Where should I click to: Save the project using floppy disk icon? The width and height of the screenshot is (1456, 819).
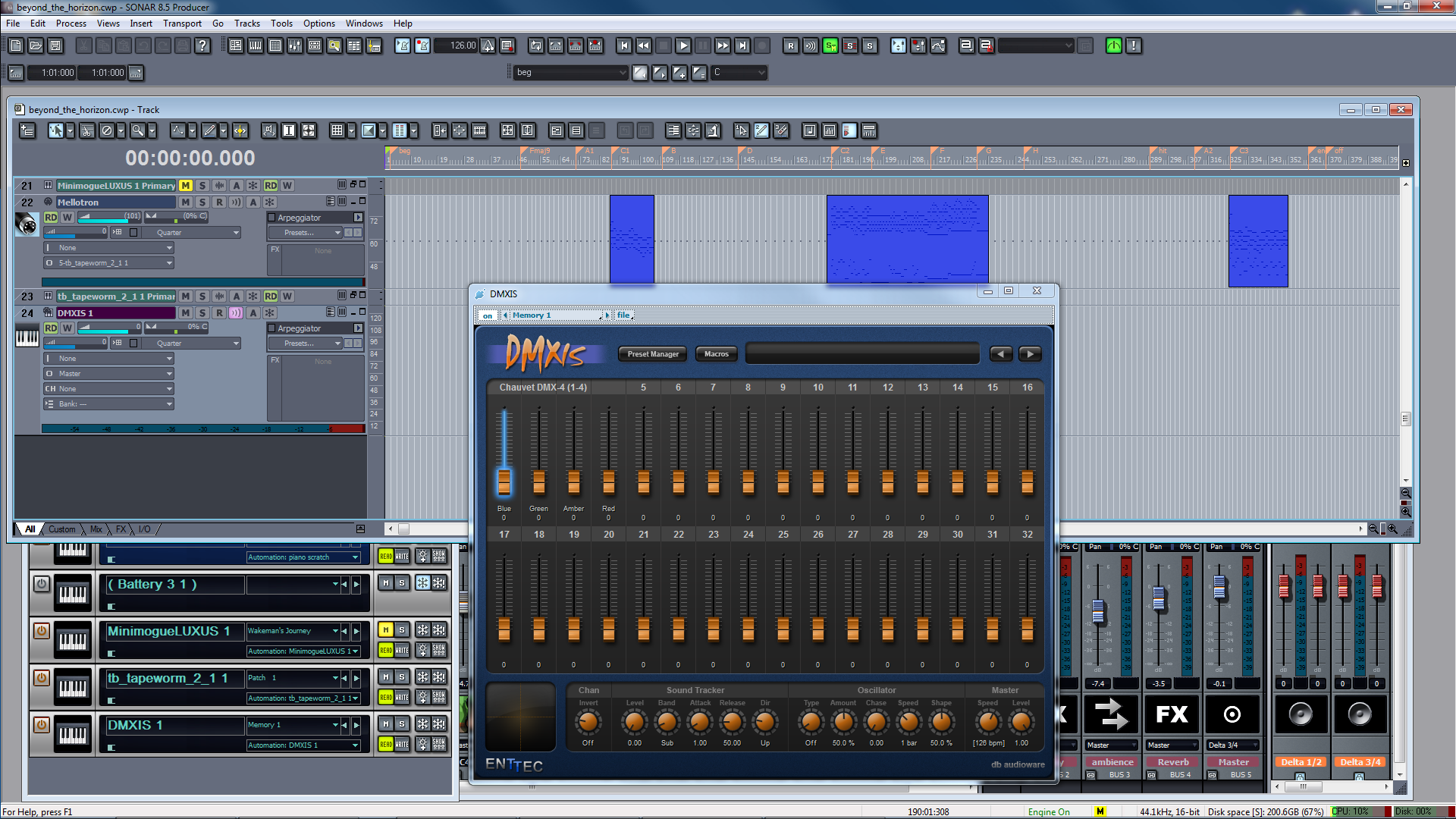coord(55,46)
